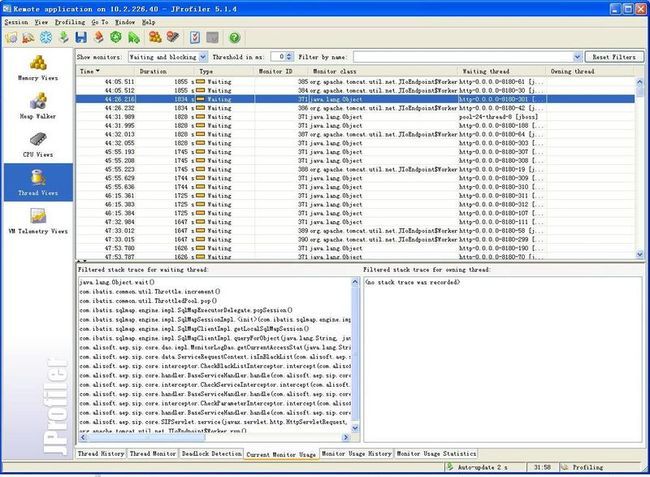Image resolution: width=650 pixels, height=477 pixels.
Task: Sort by the Duration column header
Action: (x=165, y=71)
